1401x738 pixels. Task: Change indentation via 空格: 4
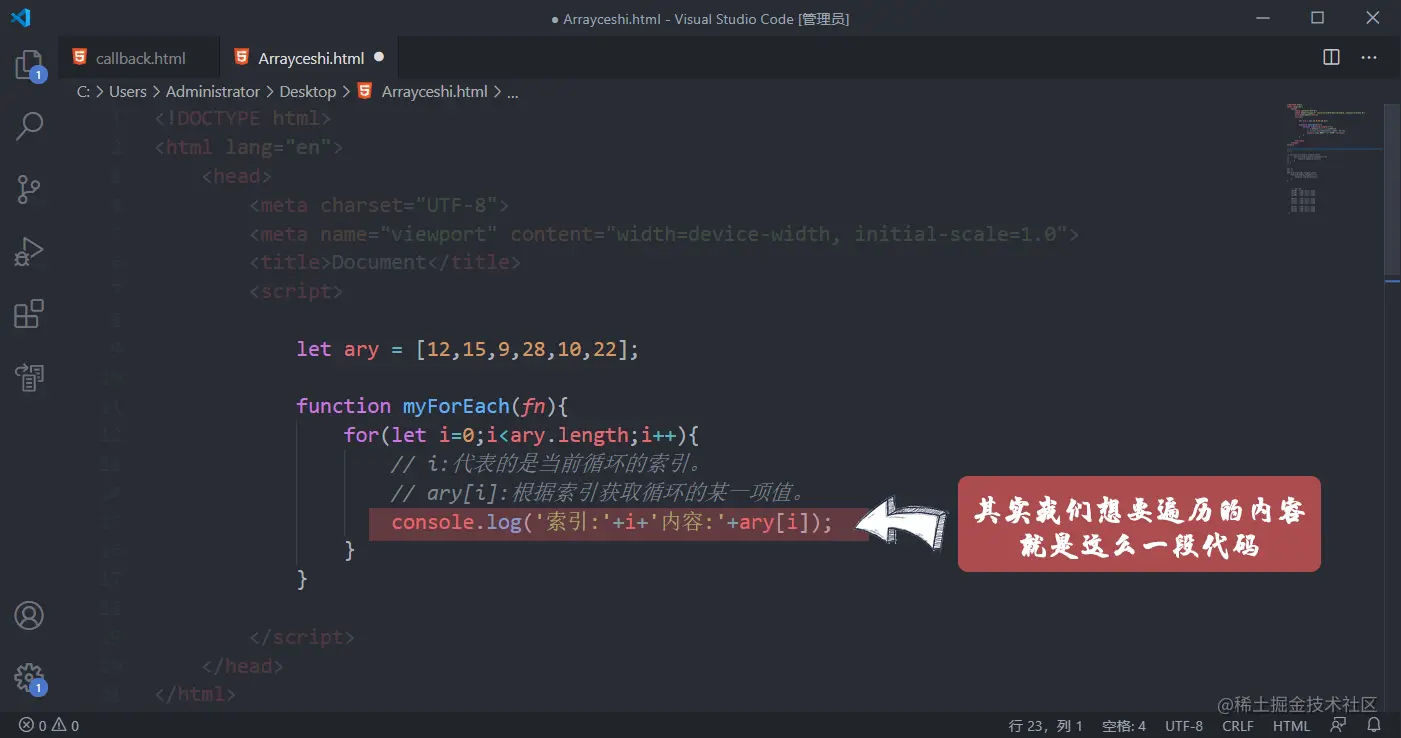1124,726
